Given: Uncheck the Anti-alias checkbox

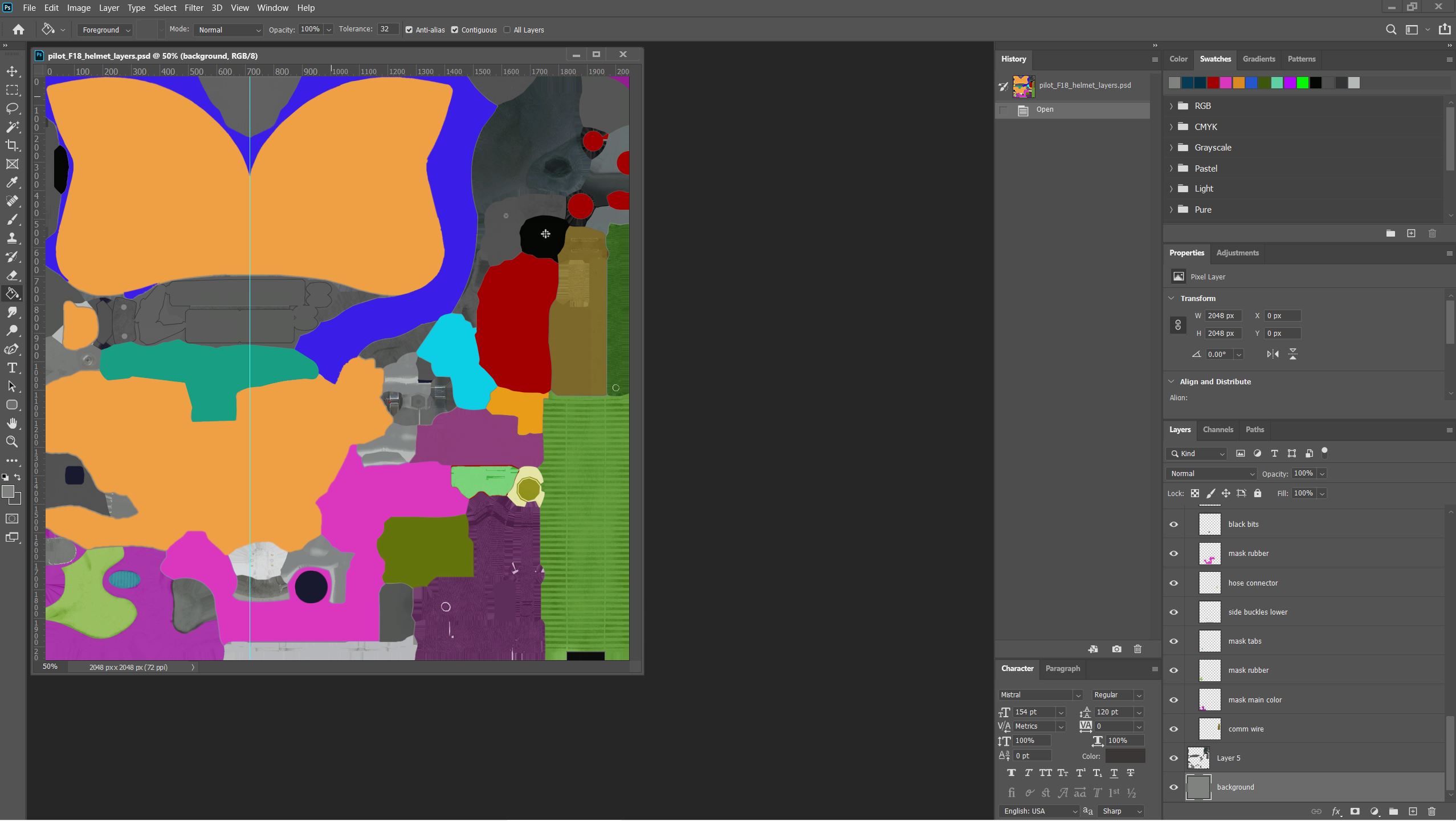Looking at the screenshot, I should (409, 30).
